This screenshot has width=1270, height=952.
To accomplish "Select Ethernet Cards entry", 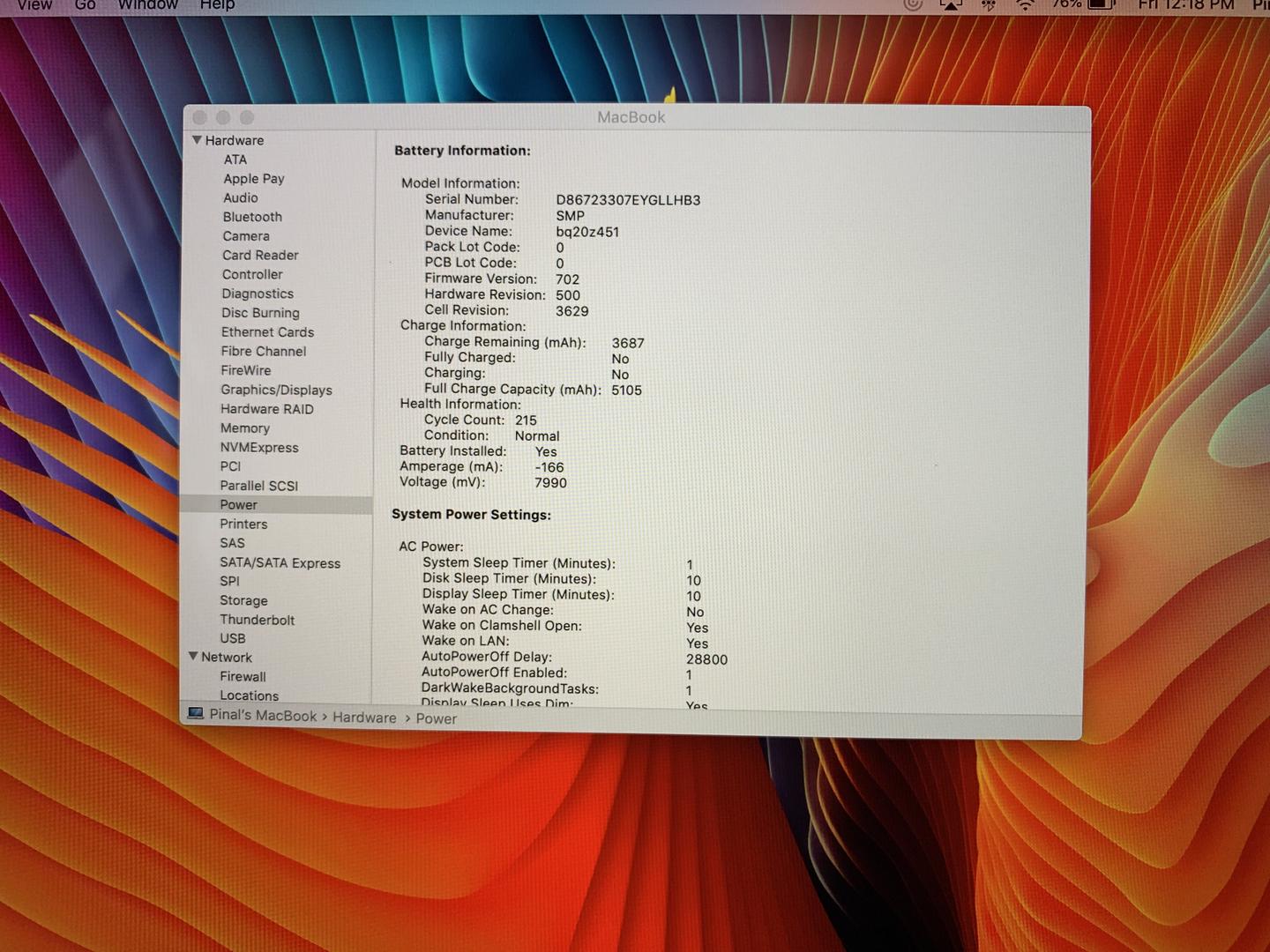I will pyautogui.click(x=267, y=332).
